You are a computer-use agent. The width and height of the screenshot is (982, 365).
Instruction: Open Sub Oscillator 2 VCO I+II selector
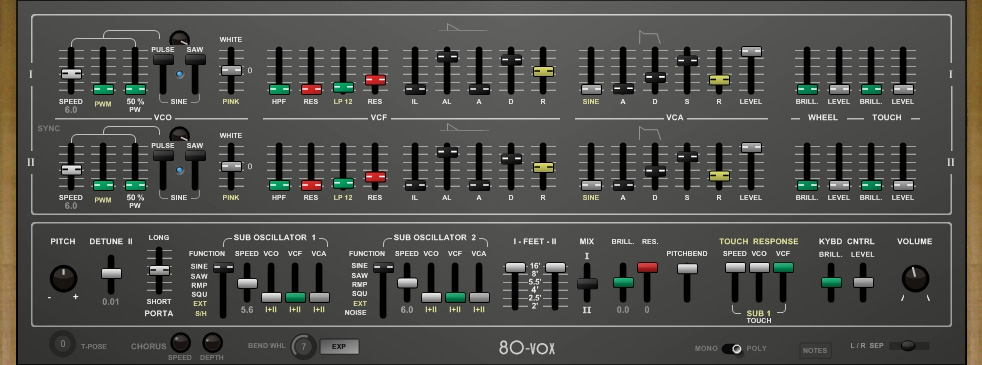click(431, 309)
